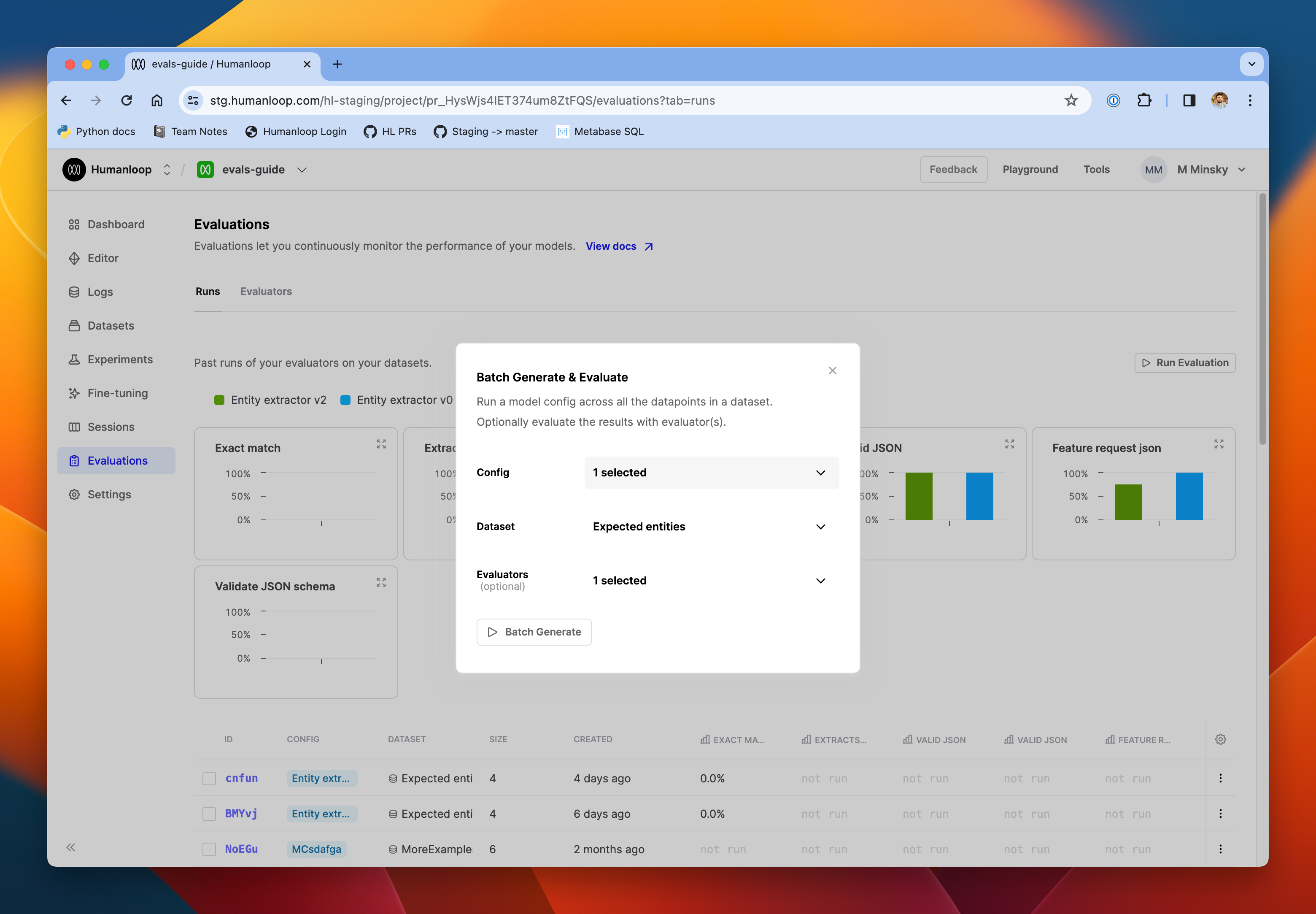Click the Humanloop logo icon
The height and width of the screenshot is (914, 1316).
pos(74,170)
